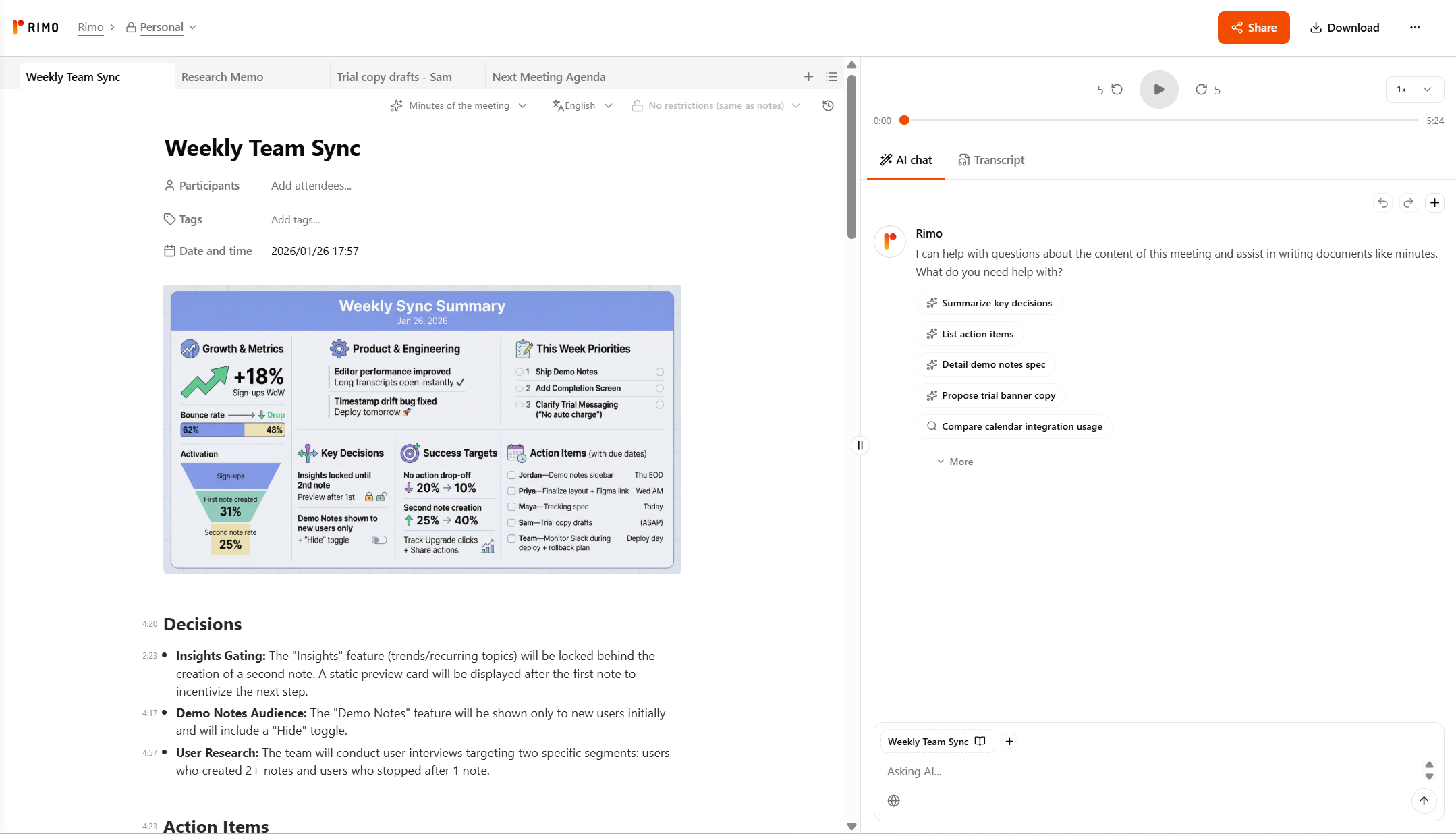Add another note context with plus
This screenshot has width=1456, height=834.
[1009, 741]
